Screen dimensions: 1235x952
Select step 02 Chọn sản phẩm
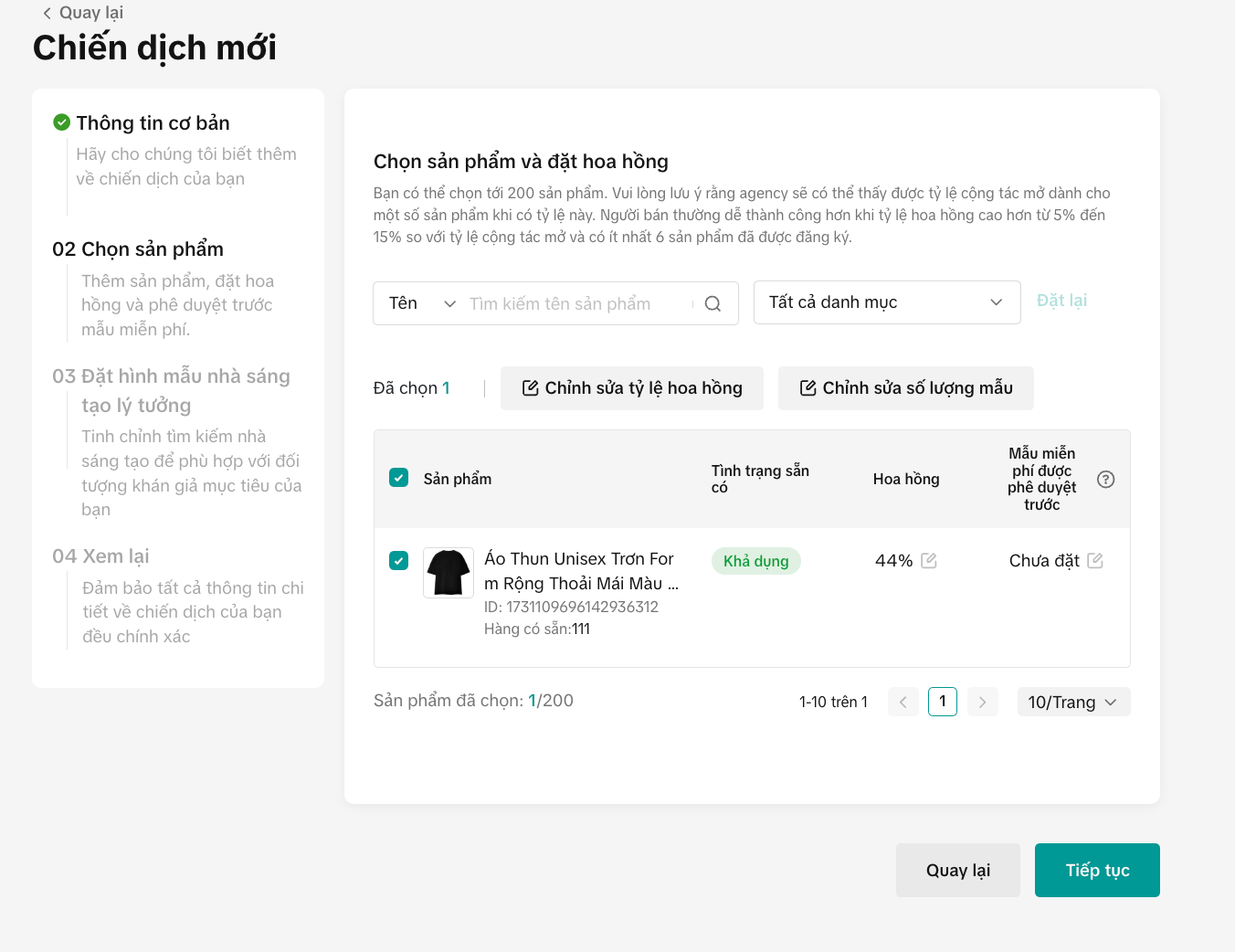138,249
